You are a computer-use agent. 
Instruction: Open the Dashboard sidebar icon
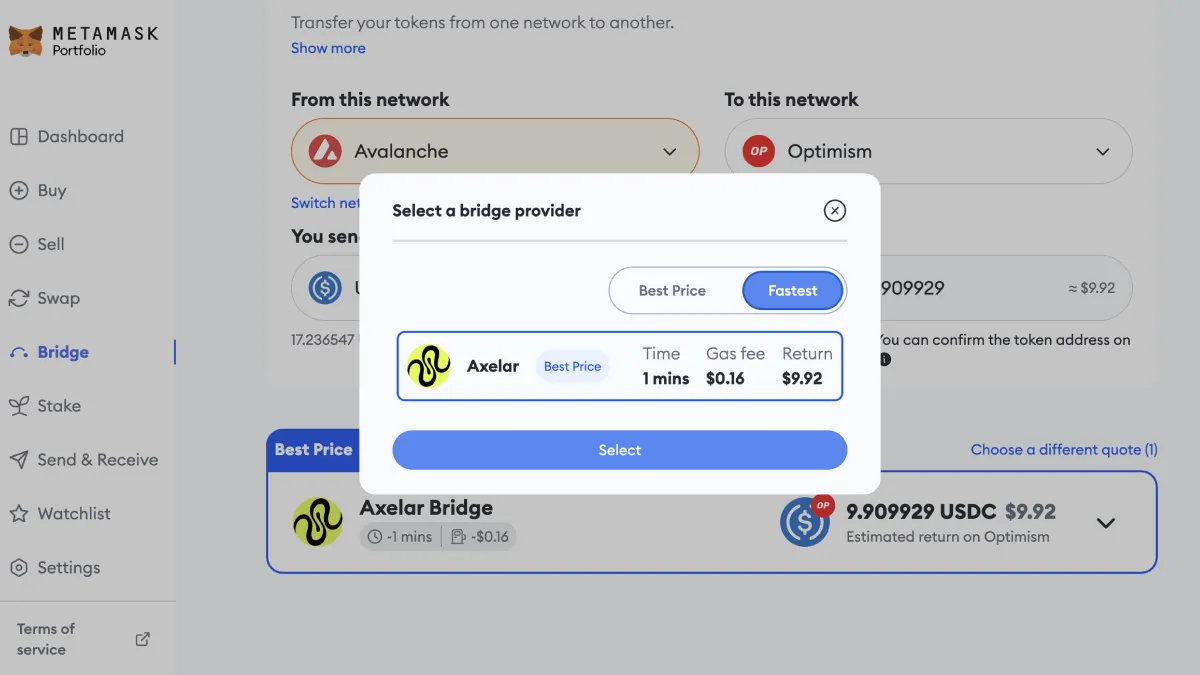[18, 137]
